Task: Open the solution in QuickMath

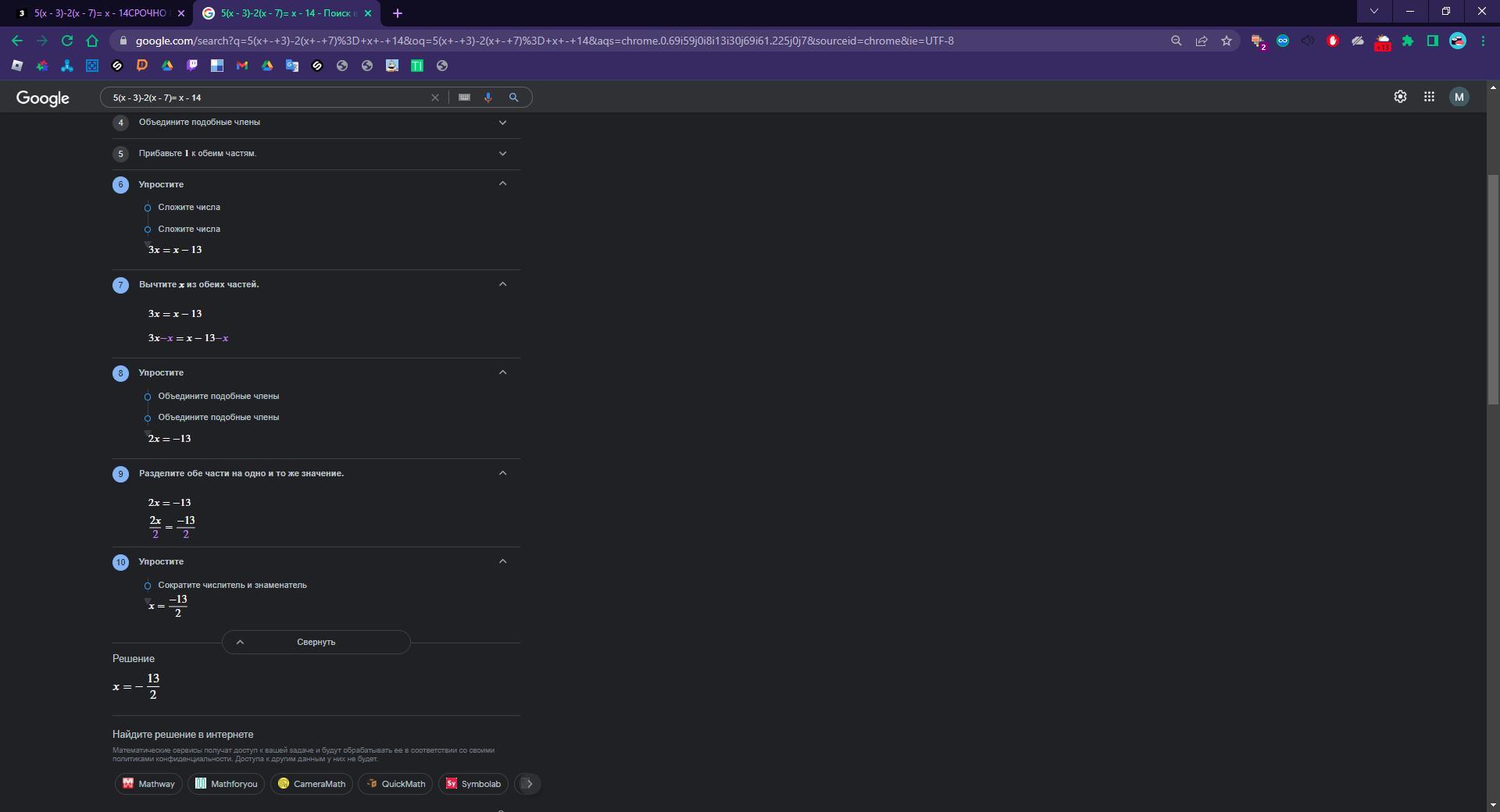Action: (x=395, y=784)
